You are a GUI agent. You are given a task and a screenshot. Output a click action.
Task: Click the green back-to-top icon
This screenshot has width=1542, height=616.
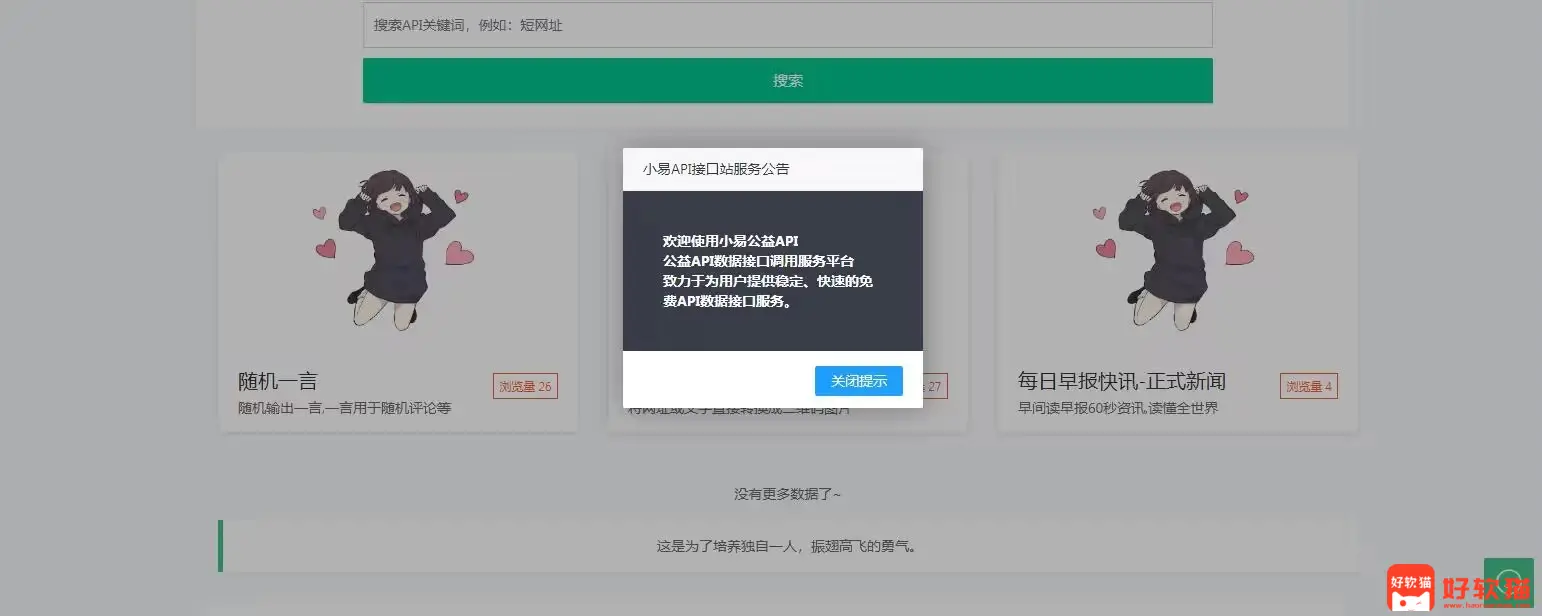1508,581
